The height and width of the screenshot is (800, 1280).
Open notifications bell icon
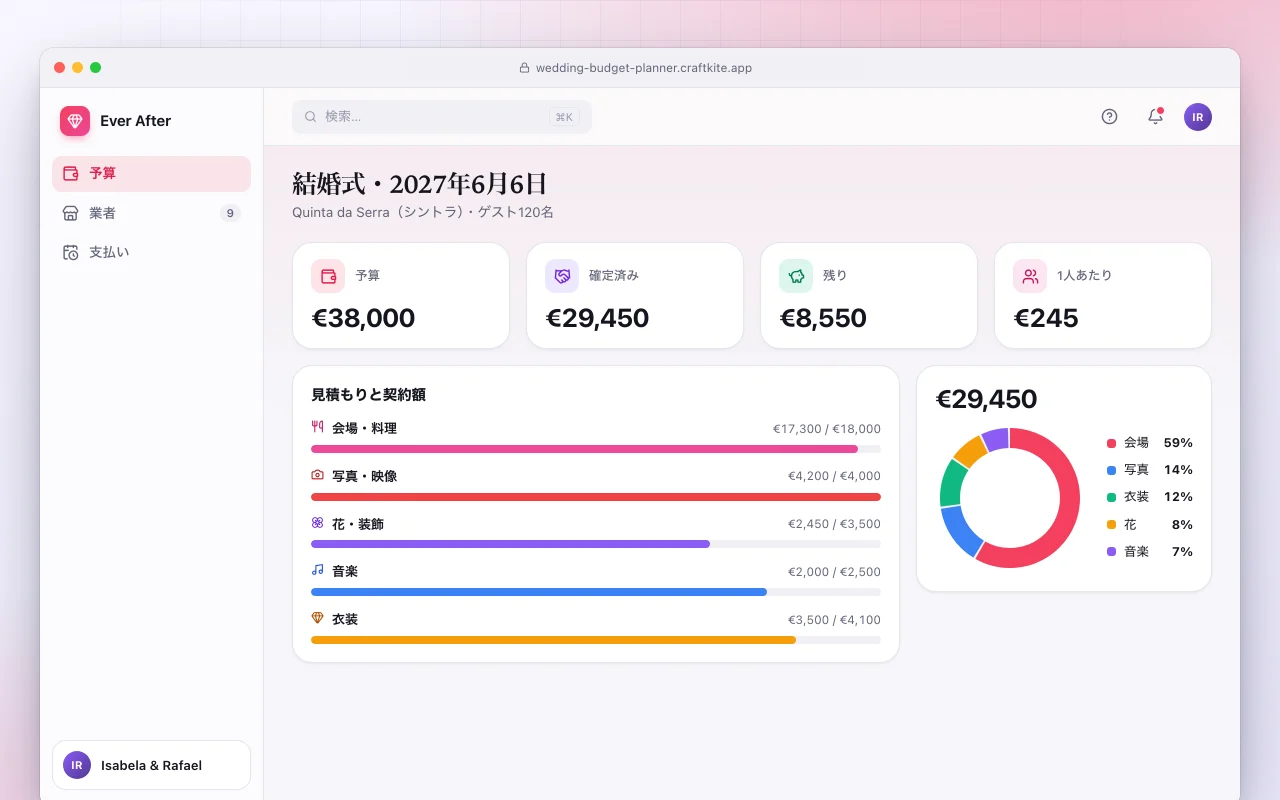[x=1155, y=116]
